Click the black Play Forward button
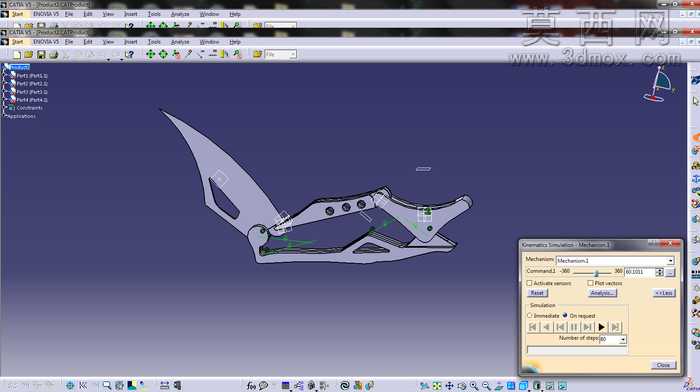Viewport: 700px width, 392px height. click(601, 327)
